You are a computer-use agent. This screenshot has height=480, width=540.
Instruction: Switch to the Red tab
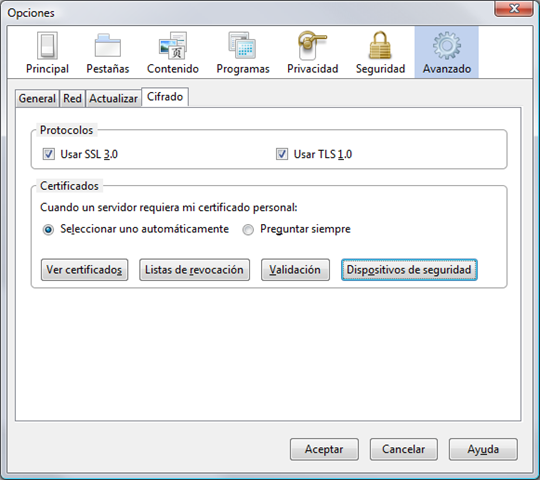tap(72, 98)
